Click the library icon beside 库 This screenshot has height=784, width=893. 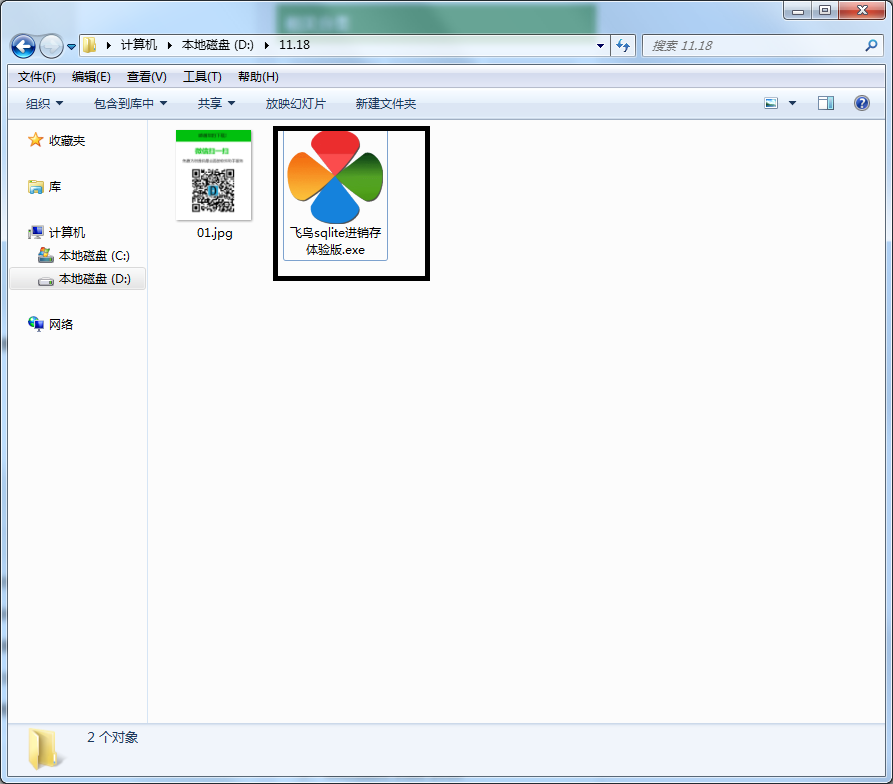tap(35, 186)
